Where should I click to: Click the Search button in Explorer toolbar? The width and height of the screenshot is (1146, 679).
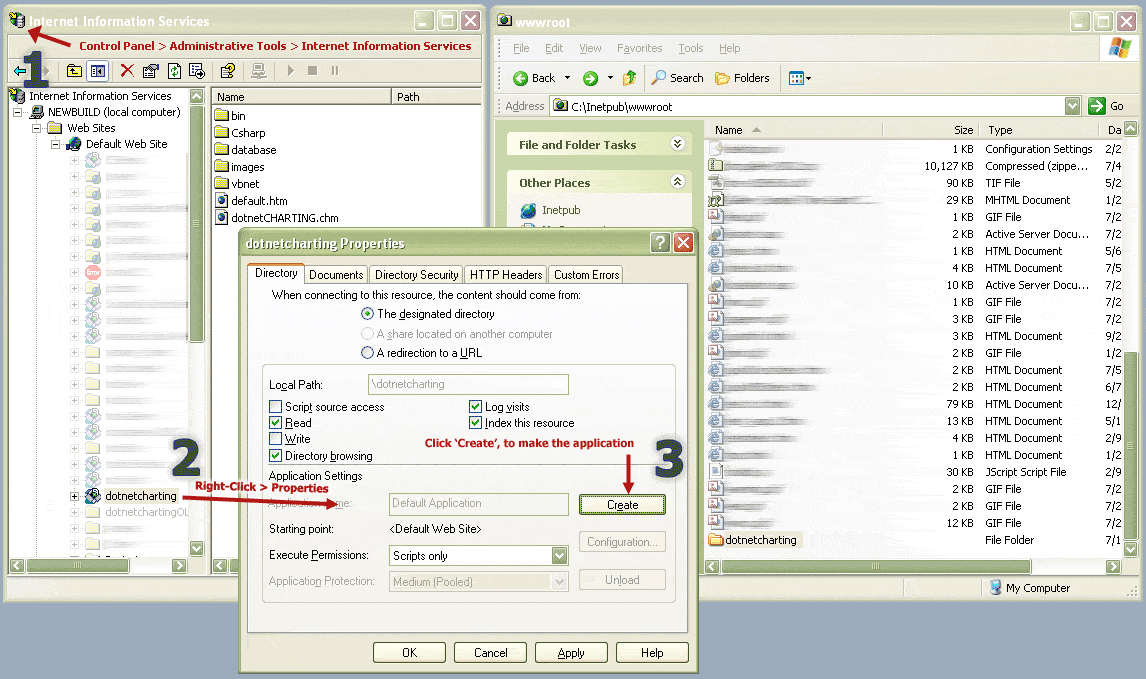click(x=678, y=78)
